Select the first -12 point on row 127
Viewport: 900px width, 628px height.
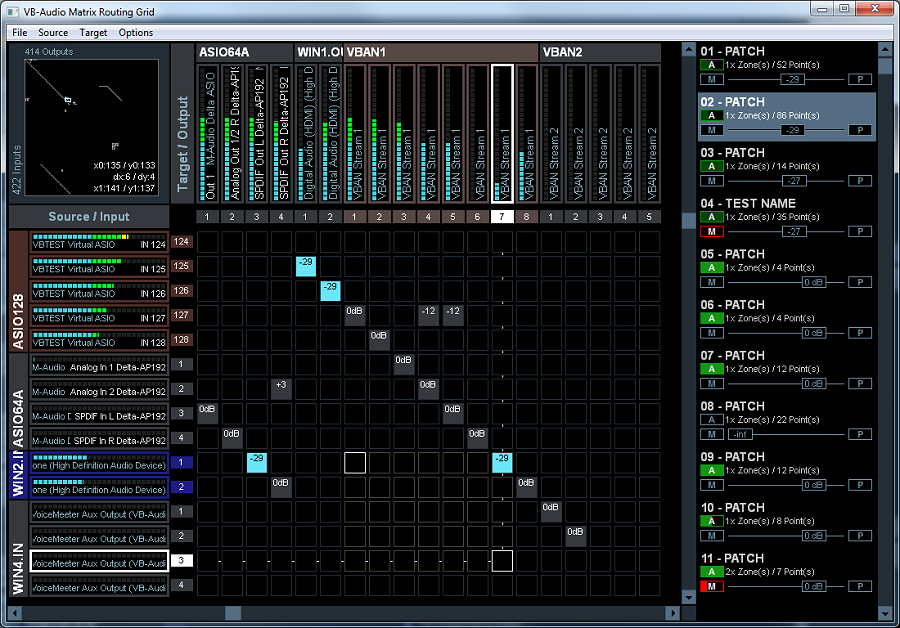(428, 315)
